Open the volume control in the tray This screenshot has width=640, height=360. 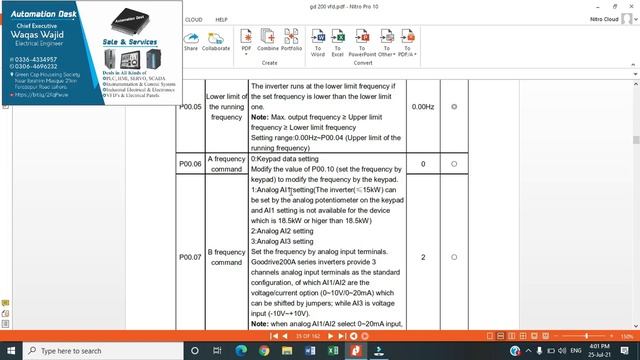pos(562,351)
